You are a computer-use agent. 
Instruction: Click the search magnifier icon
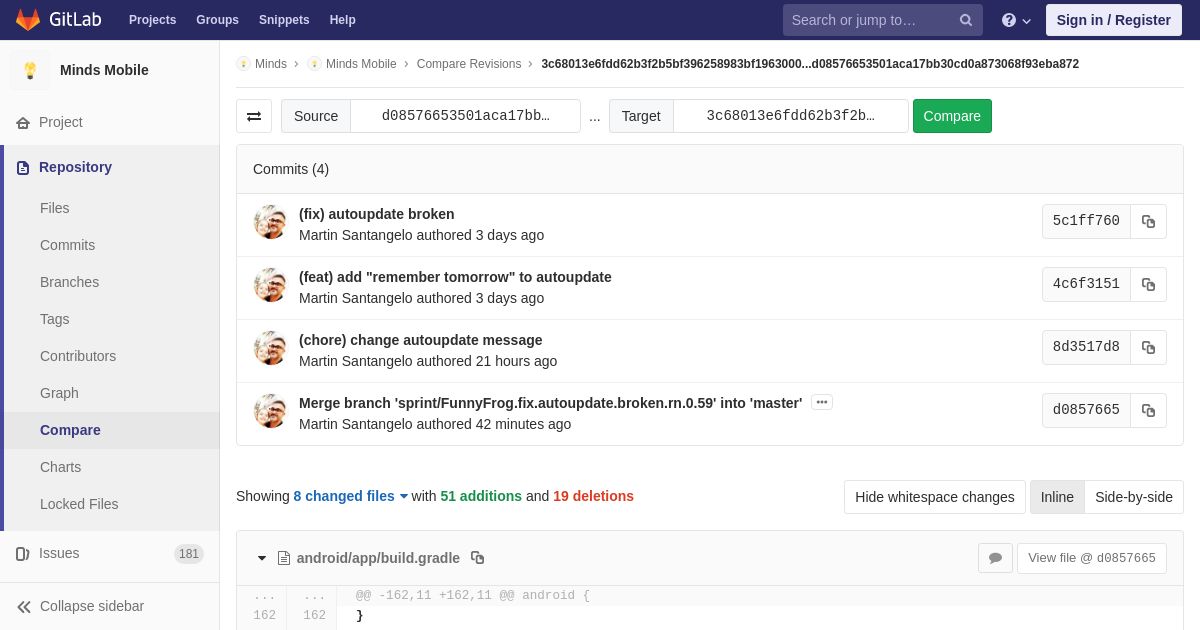(965, 20)
